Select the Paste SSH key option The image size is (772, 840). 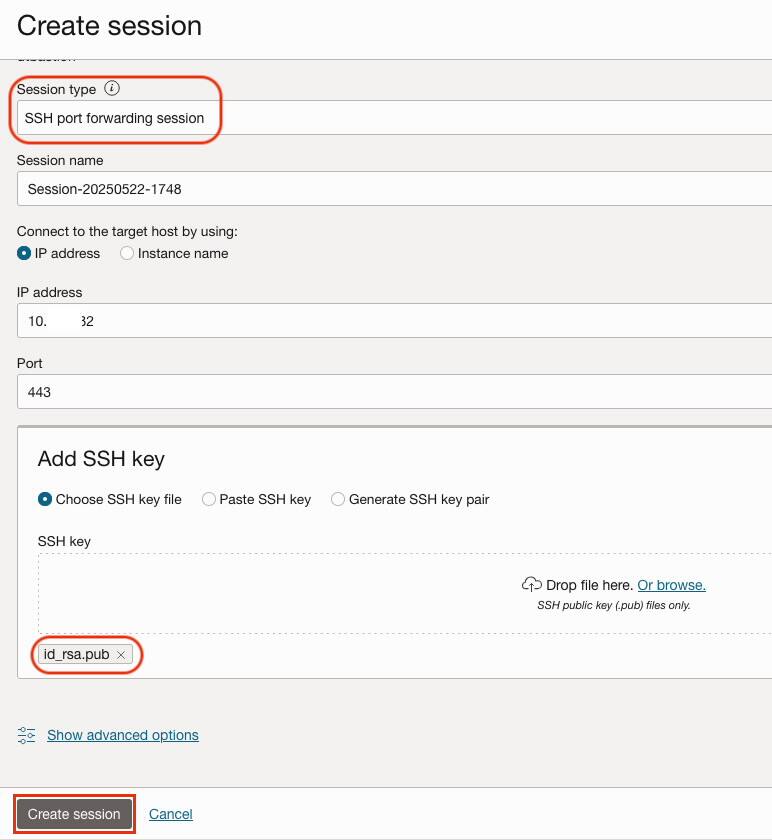point(209,499)
